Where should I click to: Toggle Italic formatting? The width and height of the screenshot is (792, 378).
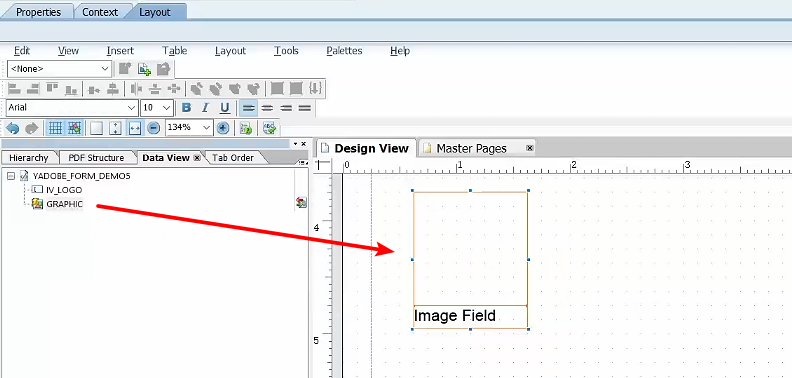(x=205, y=108)
